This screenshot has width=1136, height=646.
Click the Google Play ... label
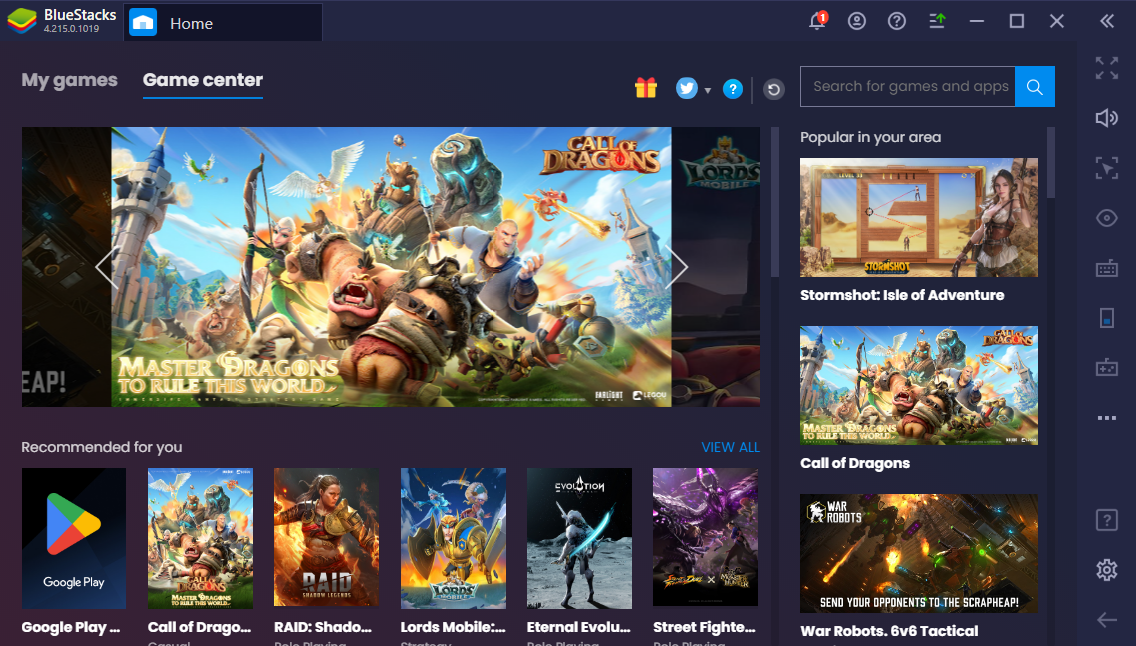(71, 628)
